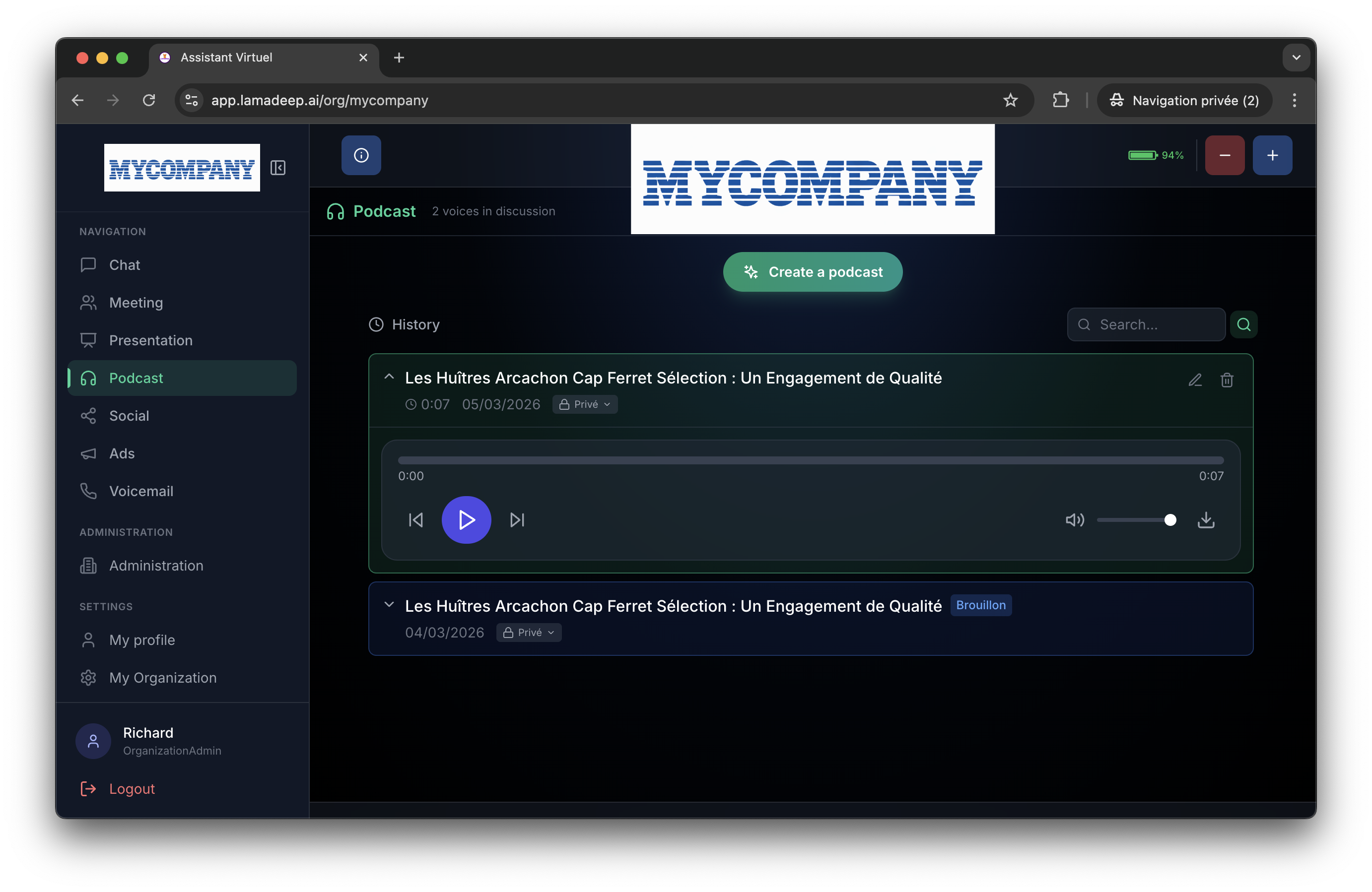Delete the first podcast with trash icon
This screenshot has width=1372, height=892.
click(1227, 380)
